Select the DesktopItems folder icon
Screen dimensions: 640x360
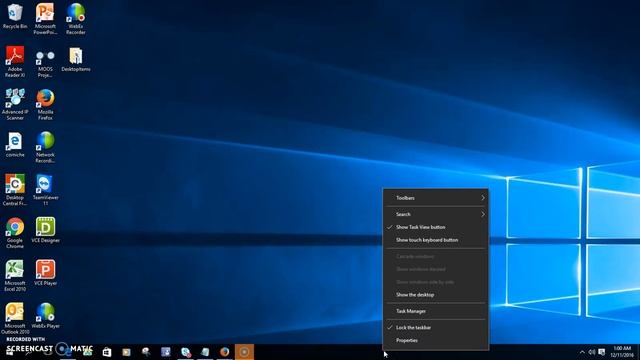point(76,60)
